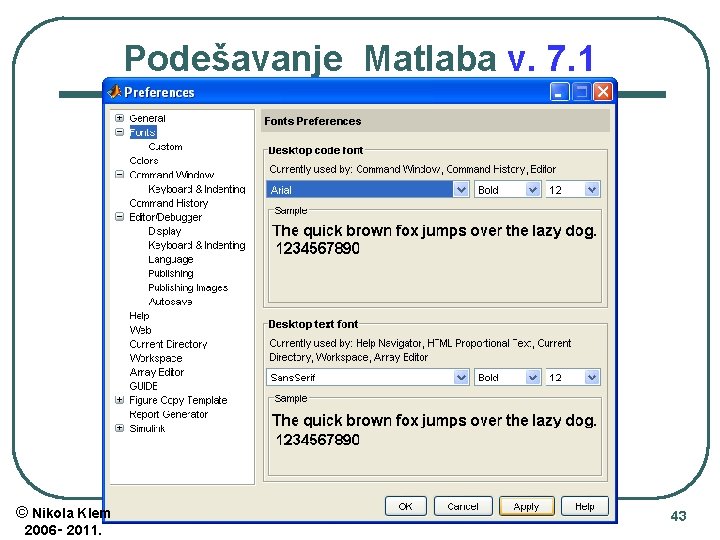Select Keyboard & Indenting under Editor/Debugger

pos(197,245)
